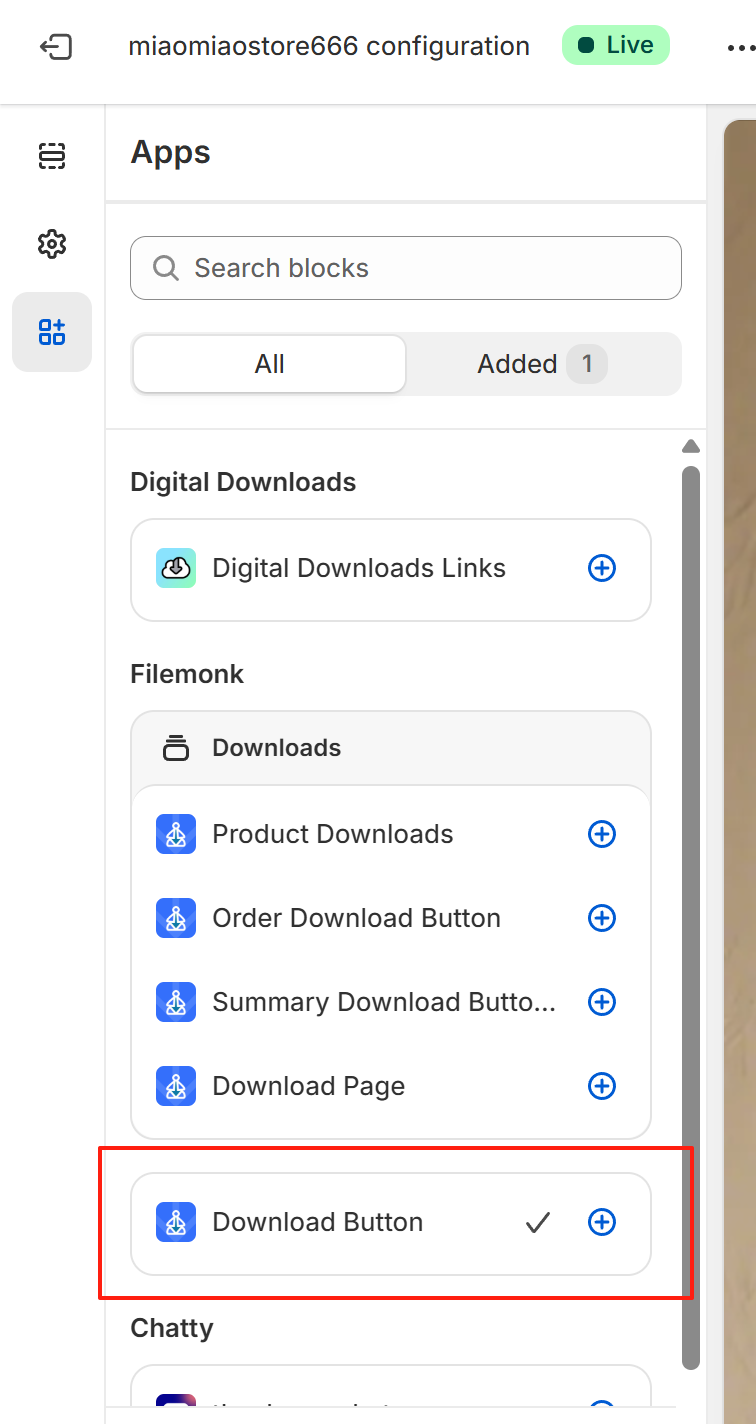Select Order Download Button label

pos(357,918)
